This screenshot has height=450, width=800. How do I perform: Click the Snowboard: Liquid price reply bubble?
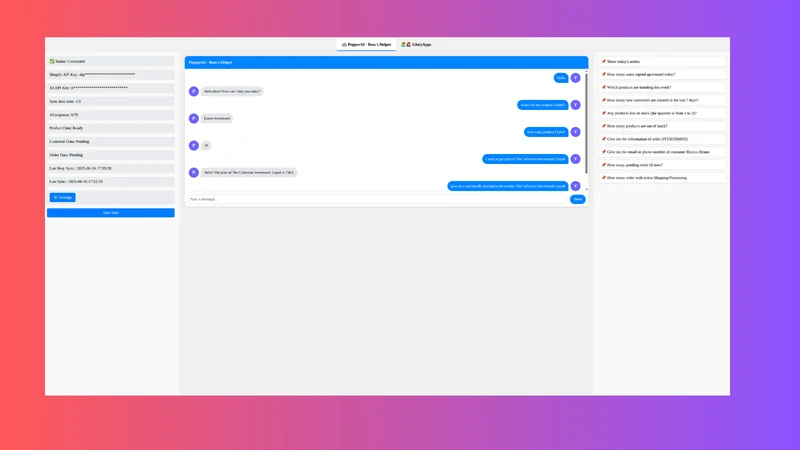[249, 172]
